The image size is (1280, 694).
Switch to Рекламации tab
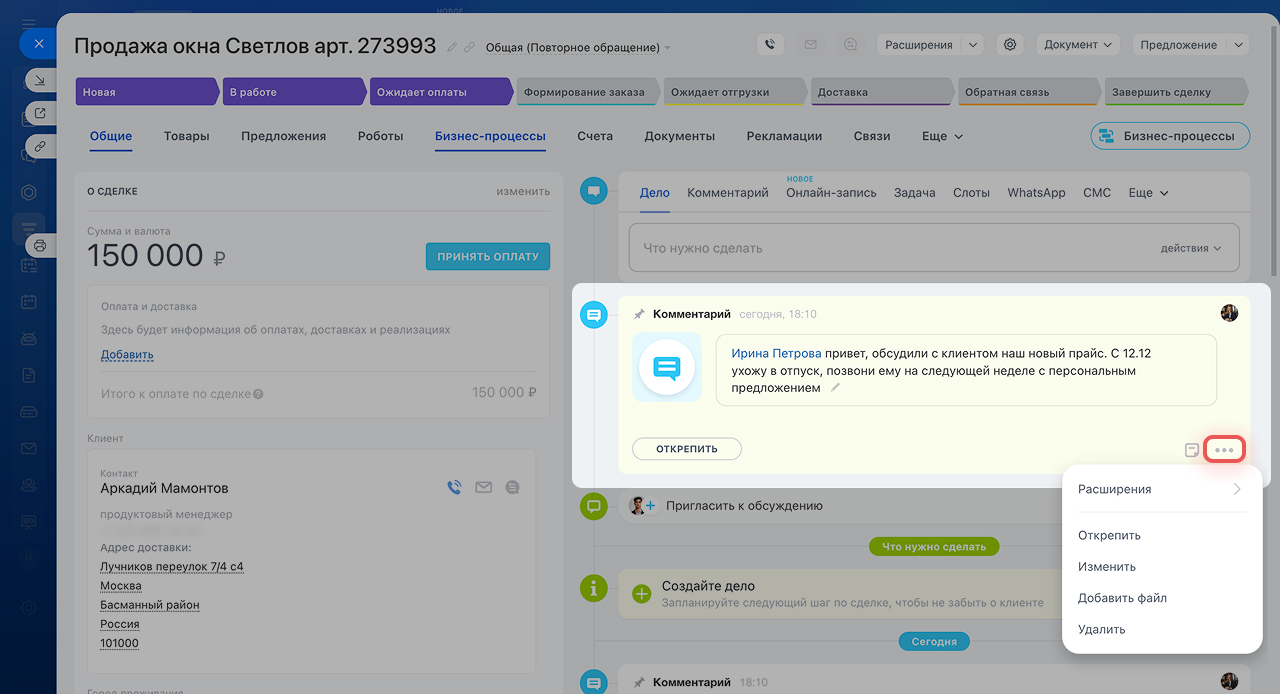click(x=784, y=136)
